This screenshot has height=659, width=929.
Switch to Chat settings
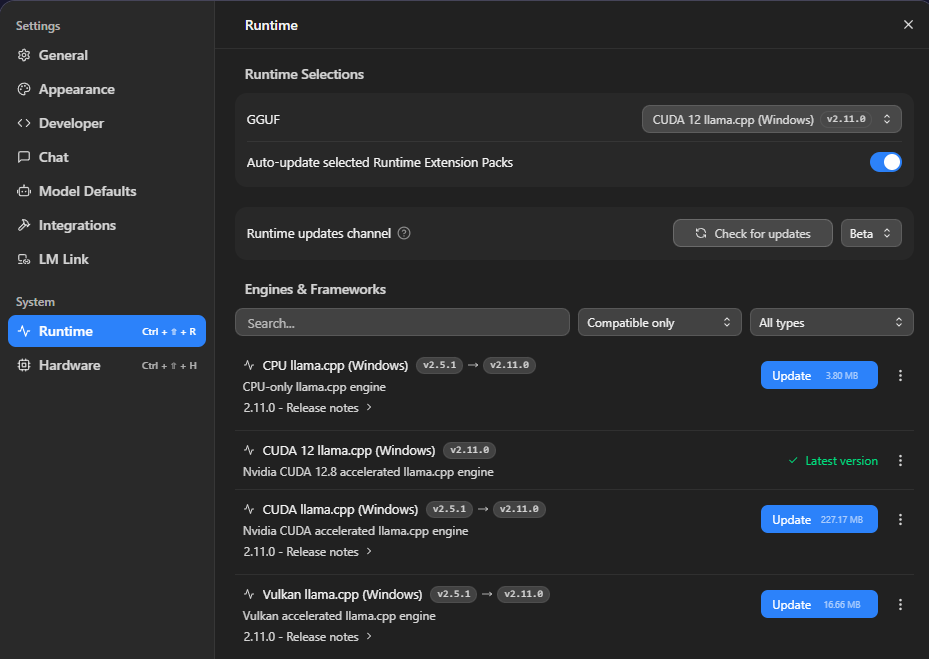click(x=107, y=157)
